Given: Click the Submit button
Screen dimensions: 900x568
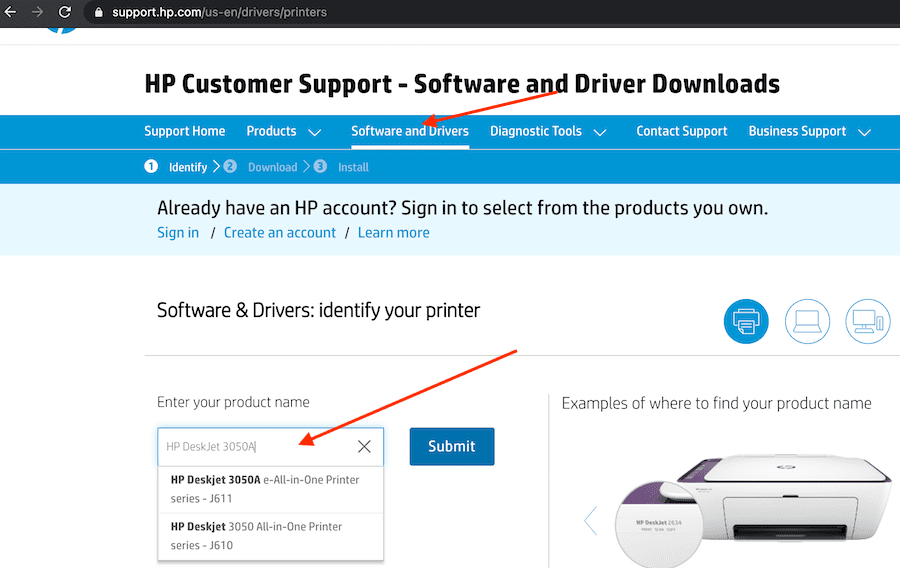Looking at the screenshot, I should pos(452,446).
